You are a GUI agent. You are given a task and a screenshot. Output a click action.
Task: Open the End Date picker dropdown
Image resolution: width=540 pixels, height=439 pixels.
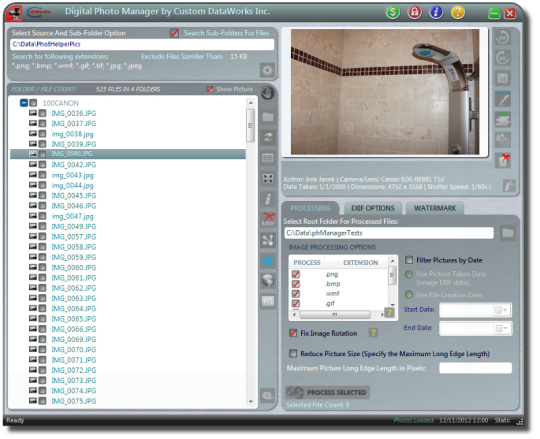point(501,328)
